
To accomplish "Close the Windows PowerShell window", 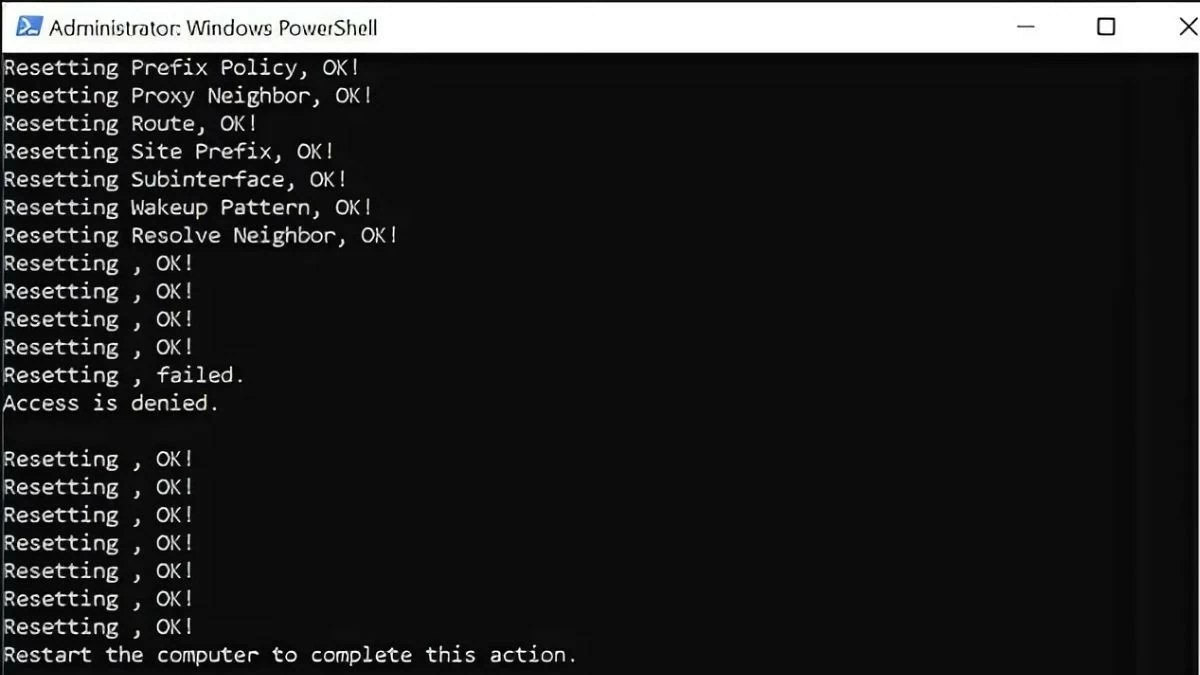I will [x=1187, y=27].
